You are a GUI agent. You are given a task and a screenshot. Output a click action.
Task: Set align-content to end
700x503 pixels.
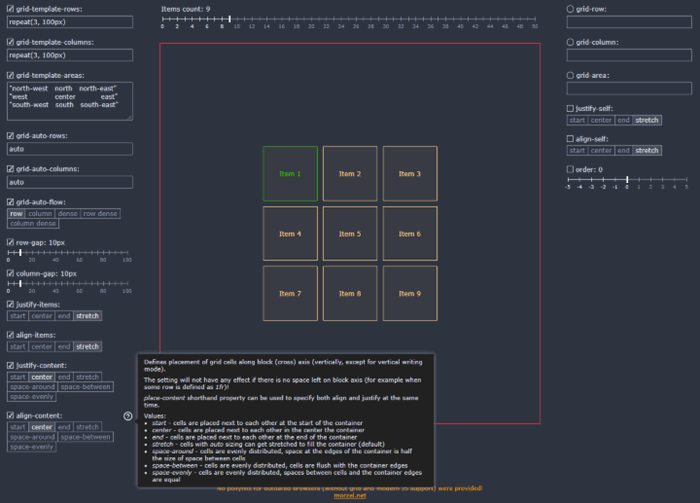pyautogui.click(x=64, y=427)
